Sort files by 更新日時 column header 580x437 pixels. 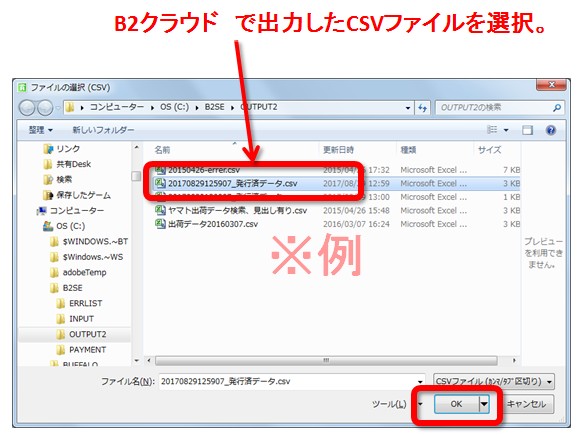[x=338, y=150]
